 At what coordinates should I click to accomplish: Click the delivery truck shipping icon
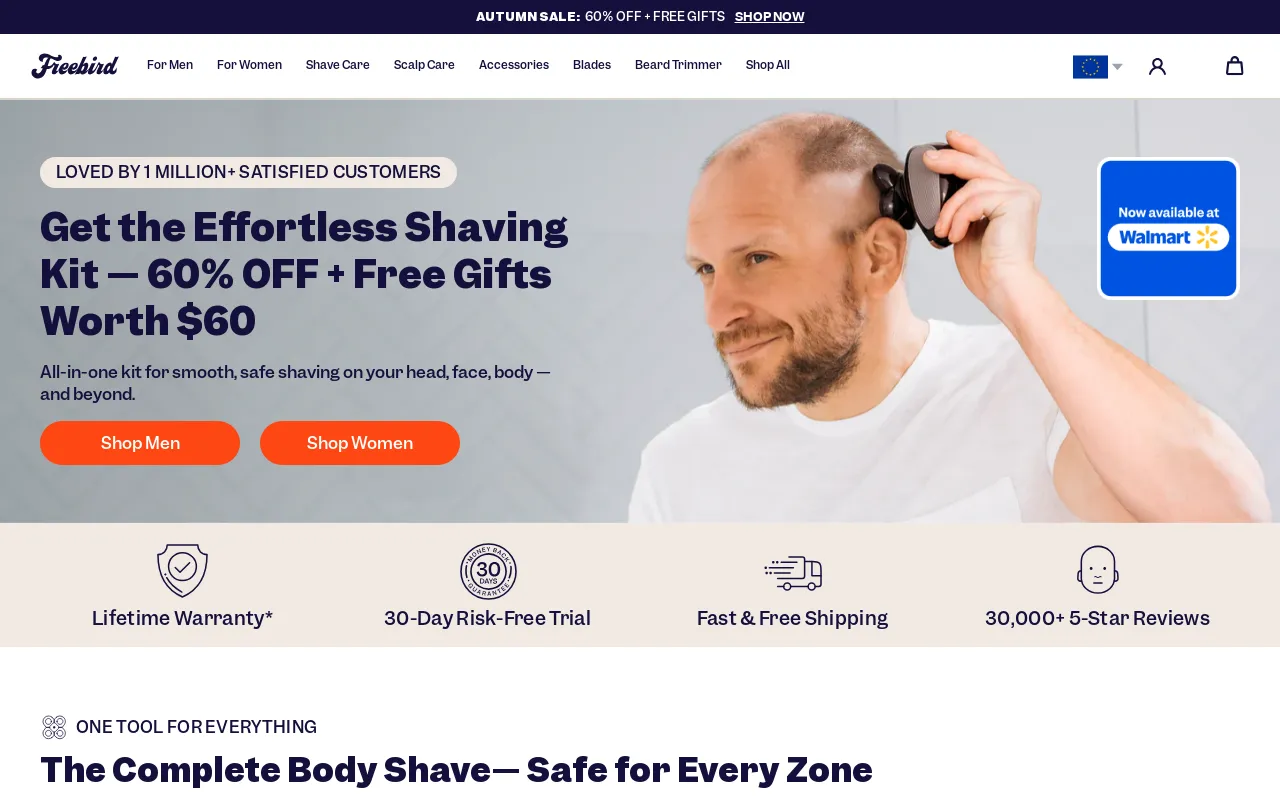pyautogui.click(x=793, y=573)
